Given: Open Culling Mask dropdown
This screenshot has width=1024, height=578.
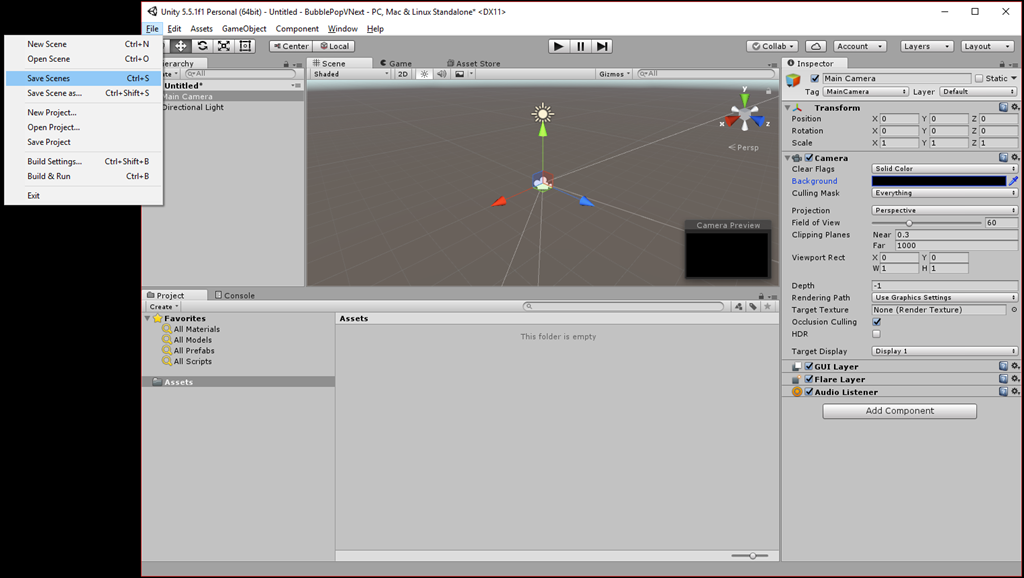Looking at the screenshot, I should 944,193.
